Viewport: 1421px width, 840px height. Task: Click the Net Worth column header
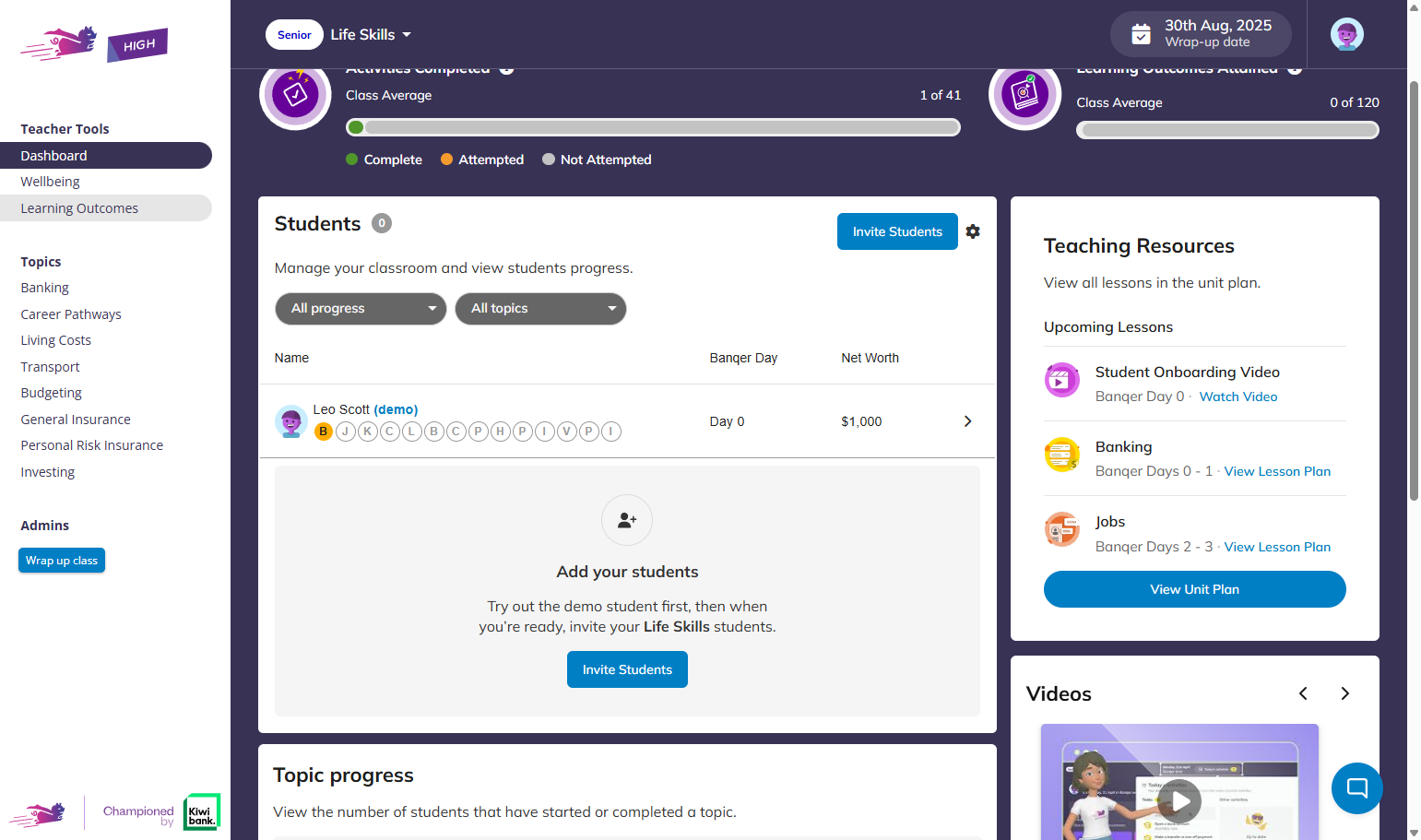coord(870,358)
